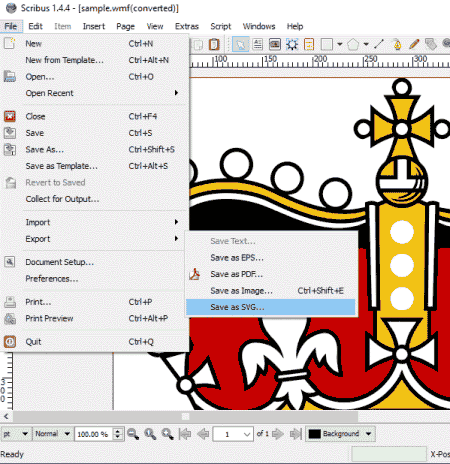Open the 'Normal' preview quality dropdown
Image resolution: width=450 pixels, height=464 pixels.
53,434
